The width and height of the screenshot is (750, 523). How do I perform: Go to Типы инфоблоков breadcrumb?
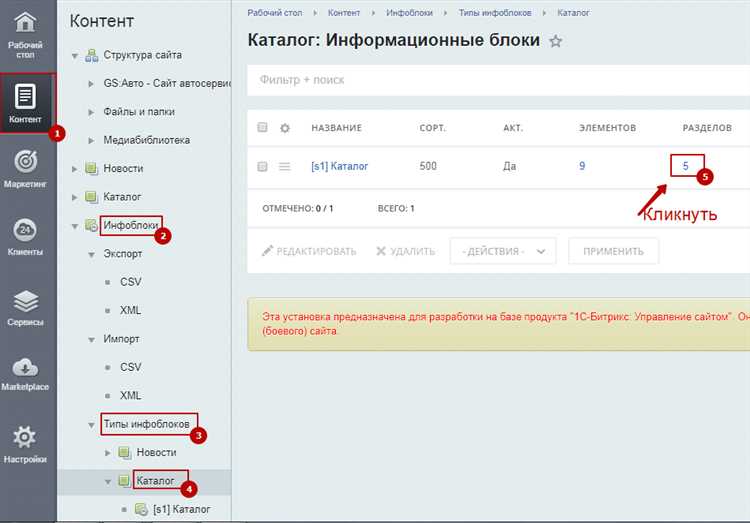pos(495,13)
